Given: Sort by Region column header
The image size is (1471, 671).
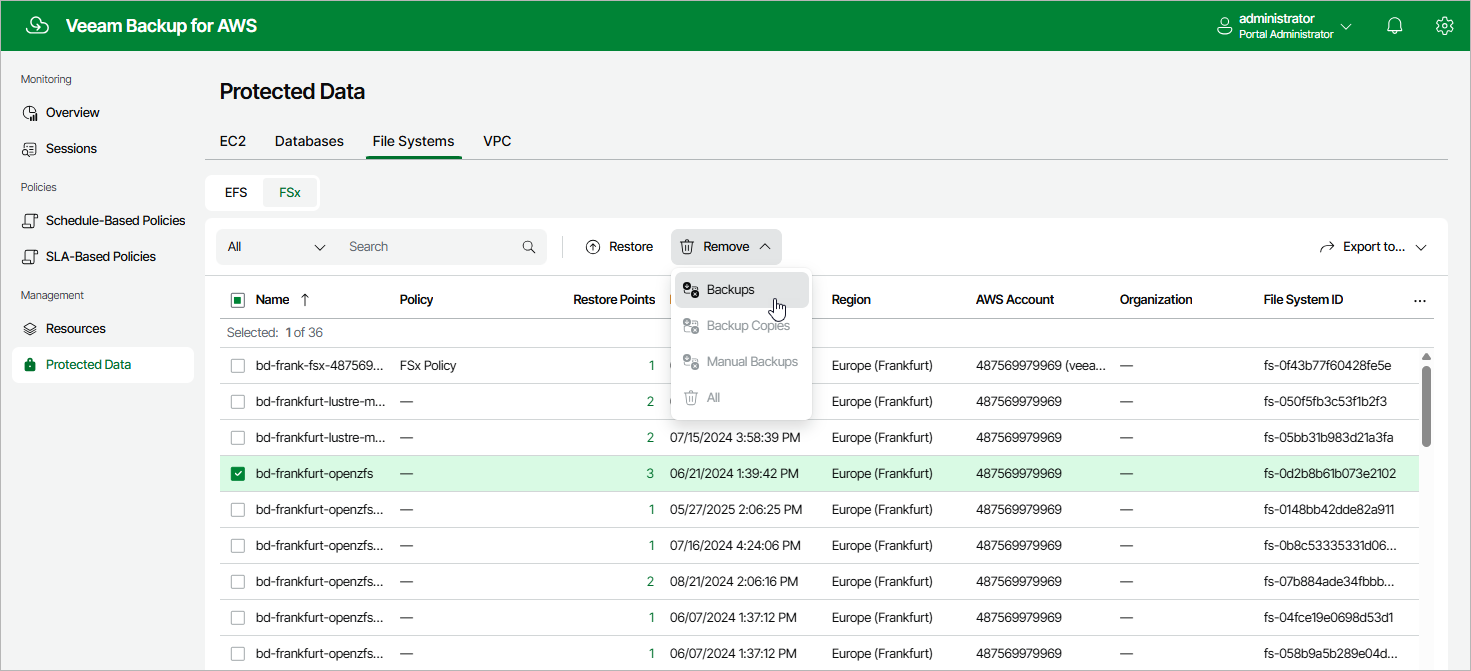Looking at the screenshot, I should pos(851,300).
